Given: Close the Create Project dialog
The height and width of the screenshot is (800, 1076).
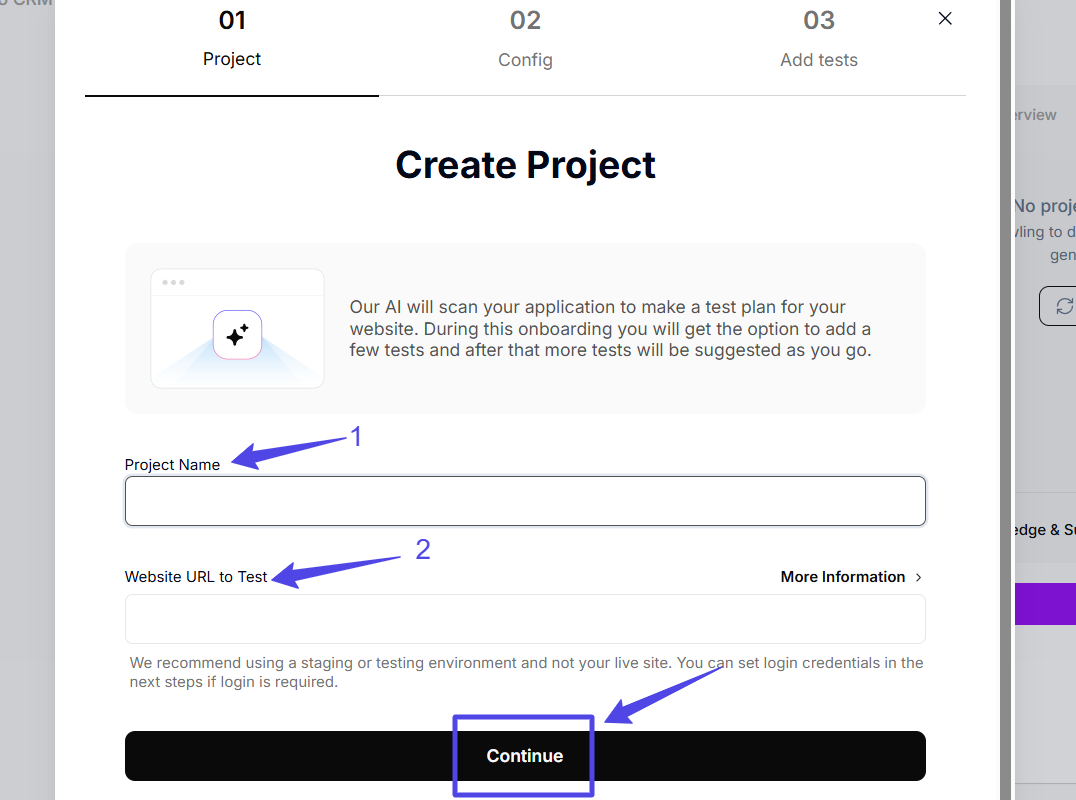Looking at the screenshot, I should [945, 19].
